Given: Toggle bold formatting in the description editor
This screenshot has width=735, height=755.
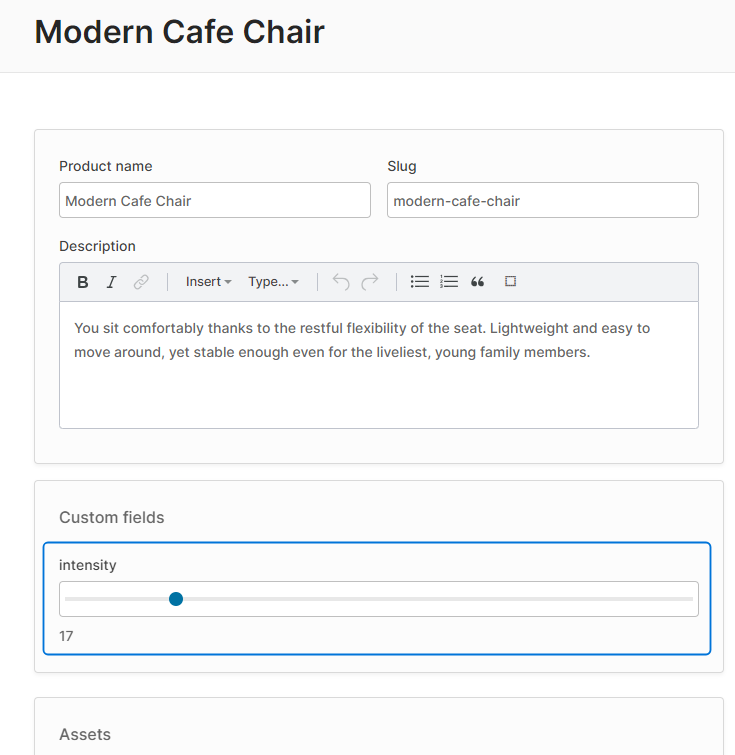Looking at the screenshot, I should pyautogui.click(x=83, y=282).
